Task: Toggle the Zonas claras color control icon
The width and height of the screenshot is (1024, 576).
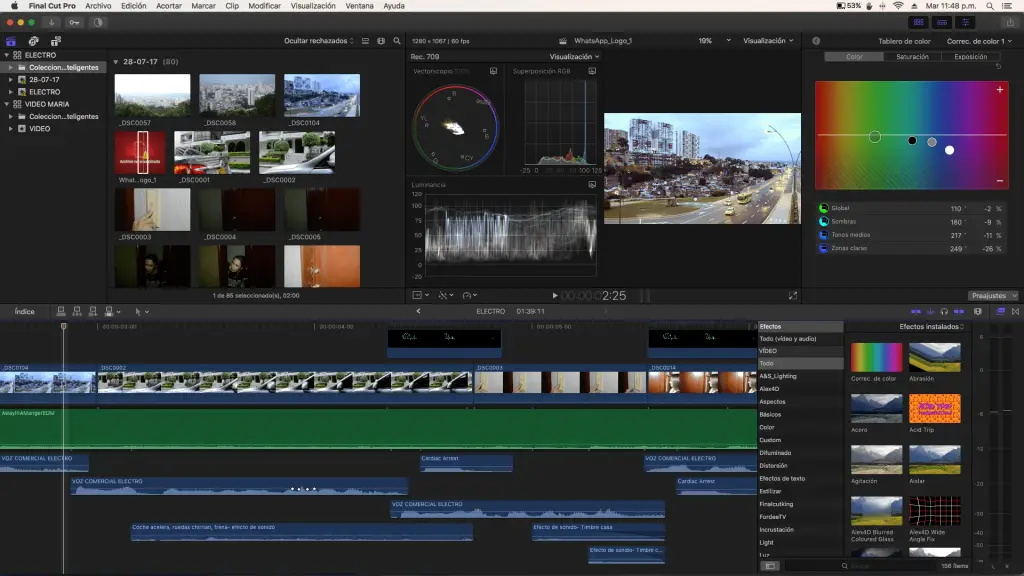Action: pos(823,247)
